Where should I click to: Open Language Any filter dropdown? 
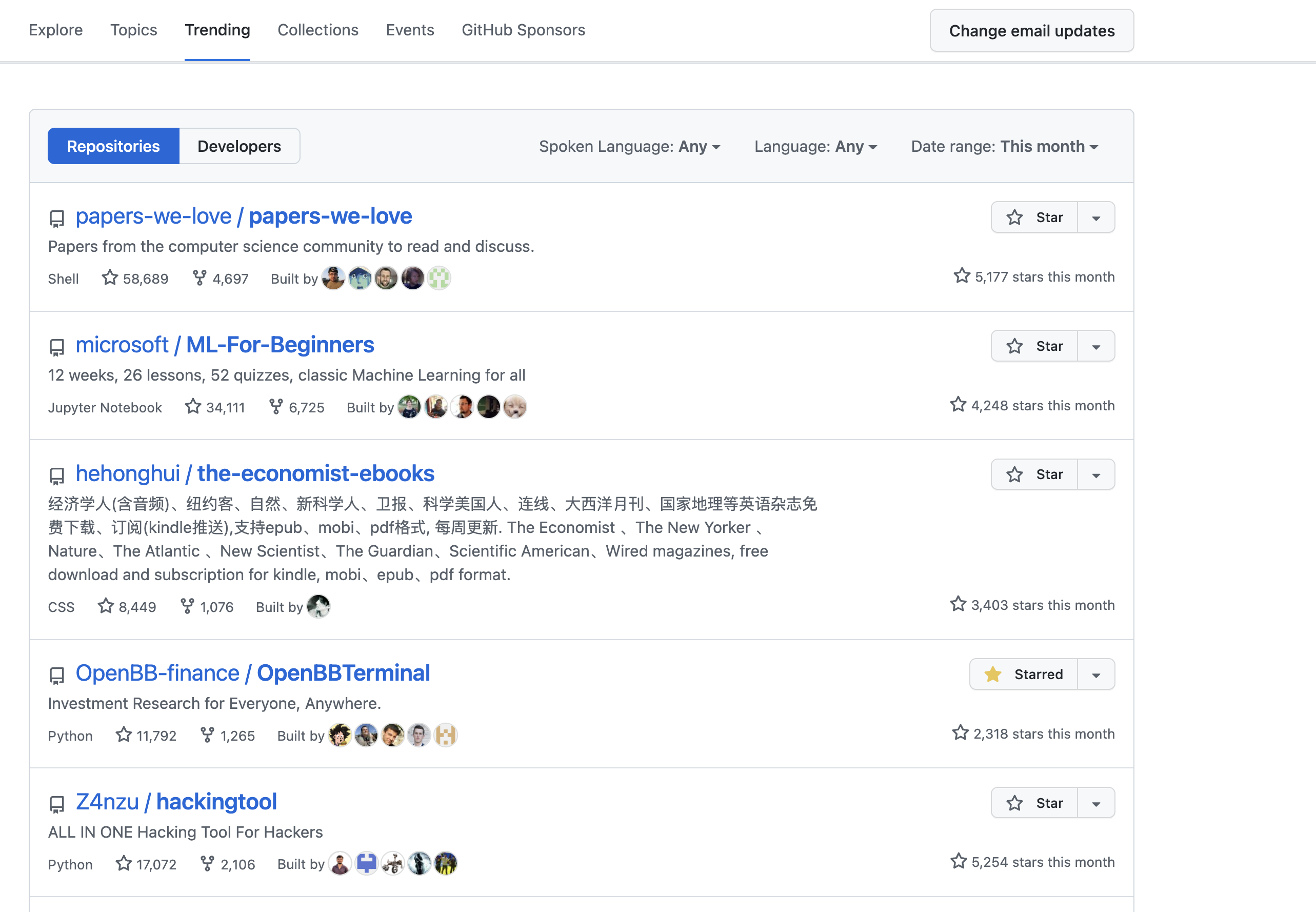pyautogui.click(x=815, y=146)
